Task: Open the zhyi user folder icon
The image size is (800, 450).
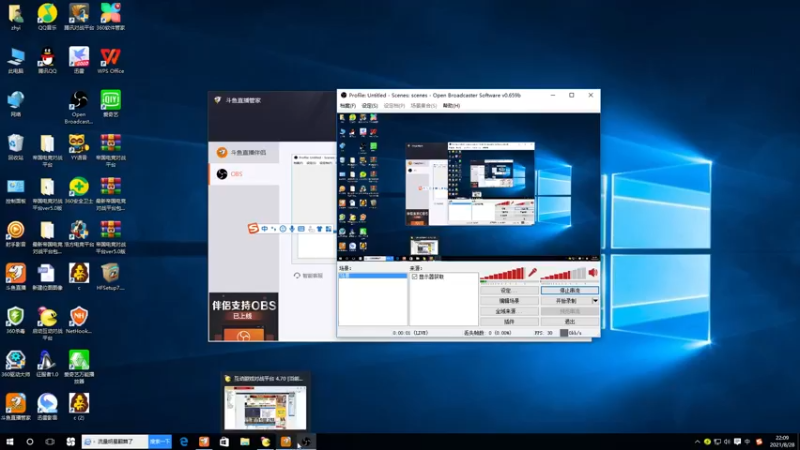Action: coord(15,17)
